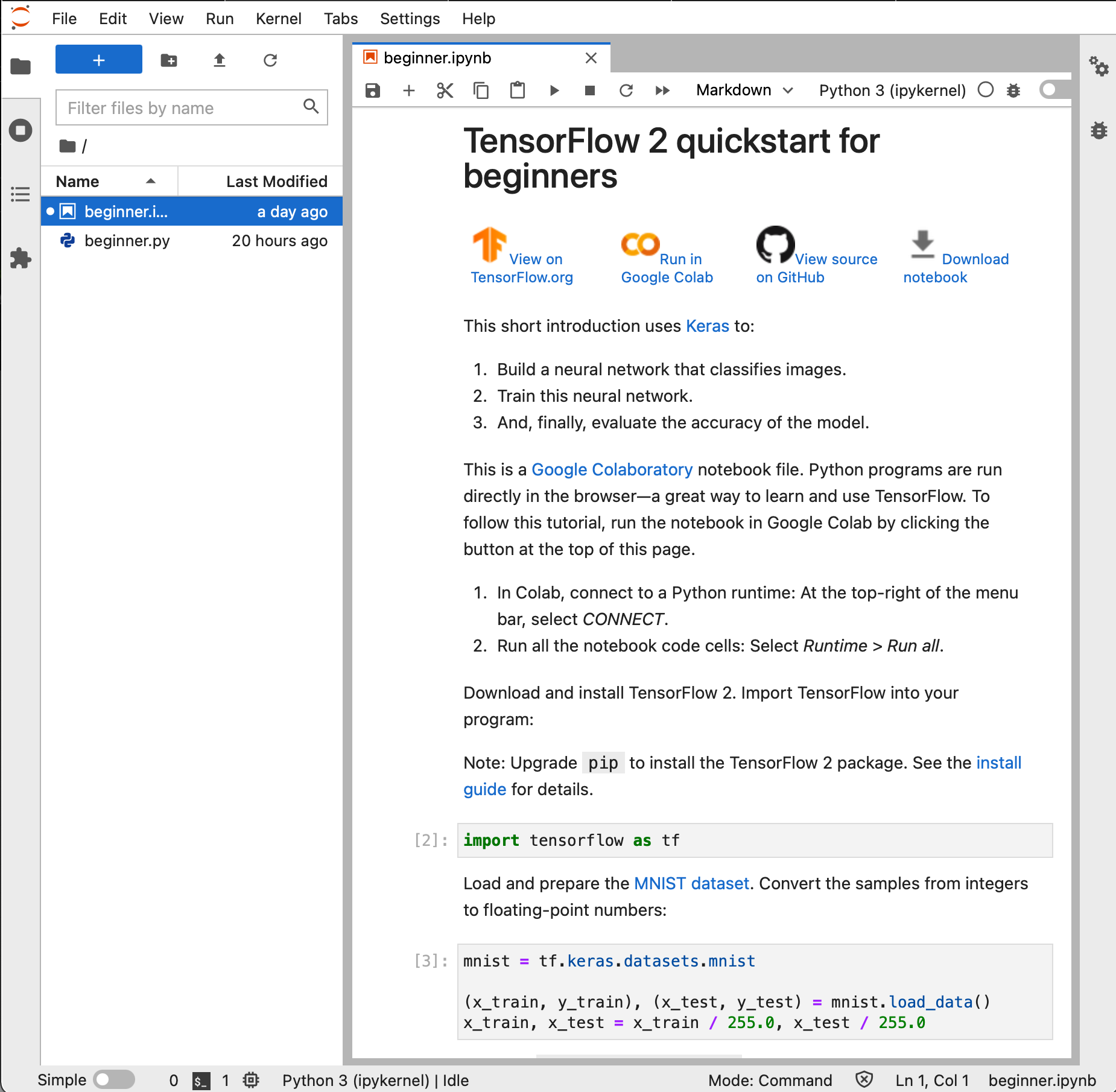Open the File menu

pos(65,19)
